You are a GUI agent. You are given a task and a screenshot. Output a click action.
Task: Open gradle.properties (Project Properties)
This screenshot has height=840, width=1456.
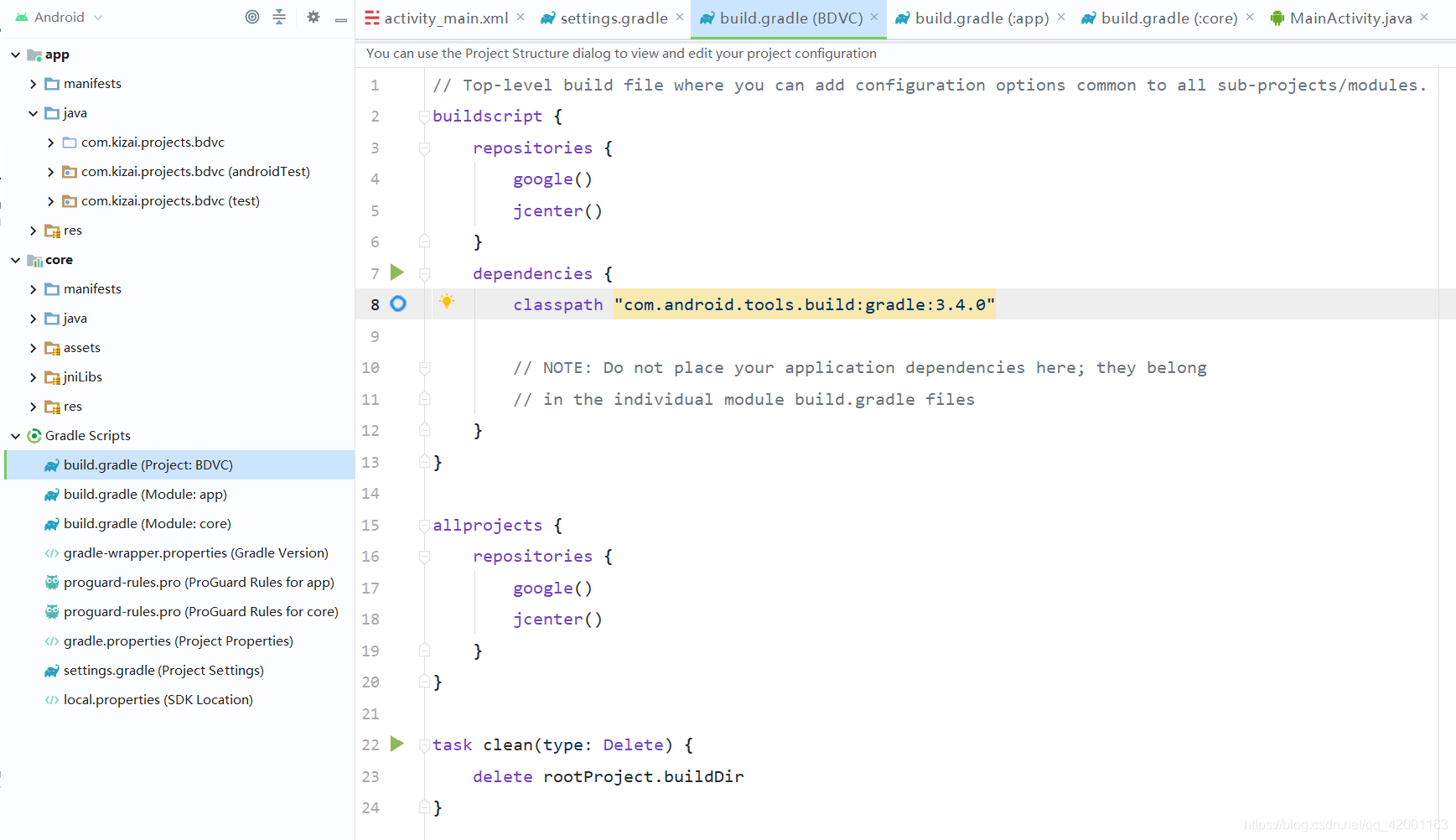178,641
